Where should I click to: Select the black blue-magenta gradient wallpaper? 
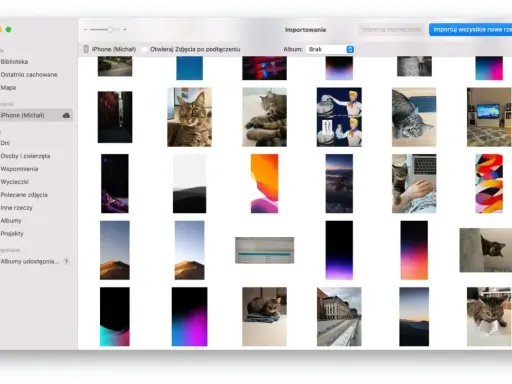(189, 317)
